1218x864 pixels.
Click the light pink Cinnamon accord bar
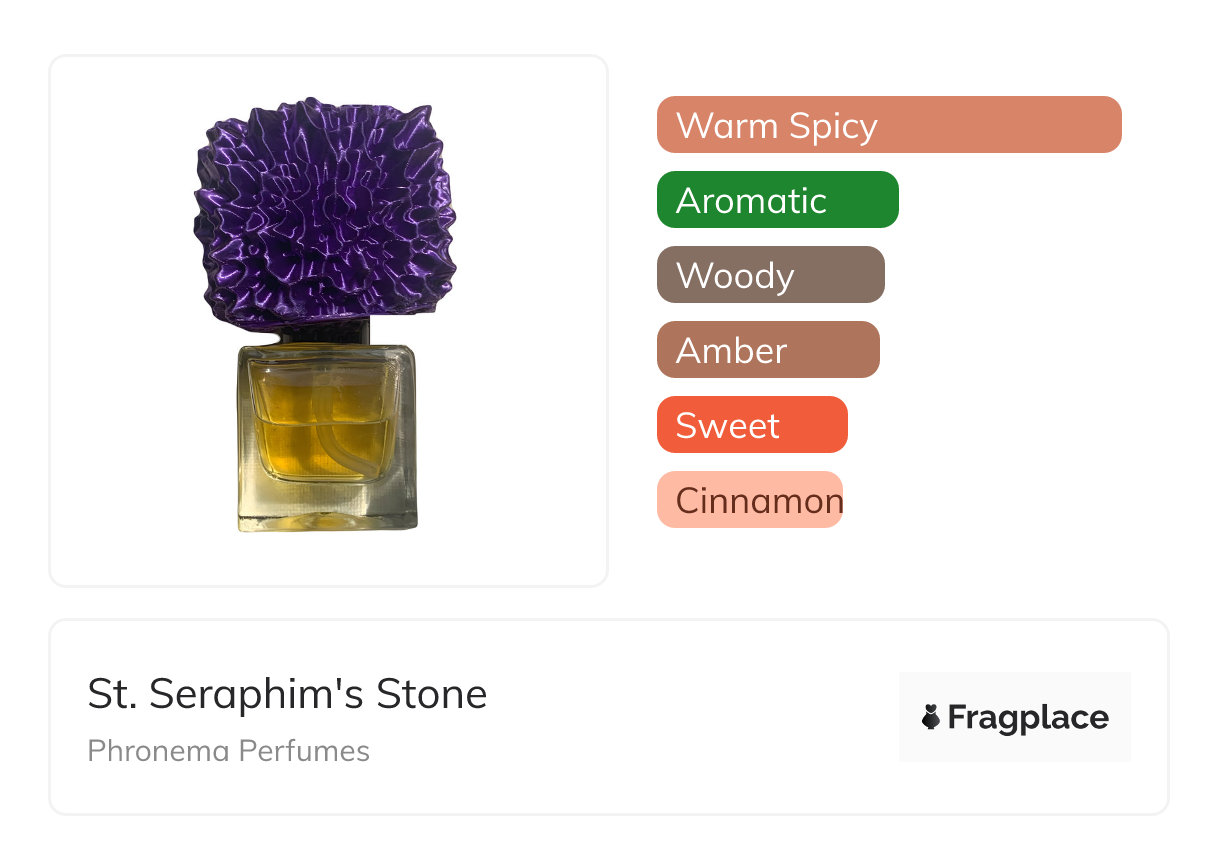pos(749,500)
